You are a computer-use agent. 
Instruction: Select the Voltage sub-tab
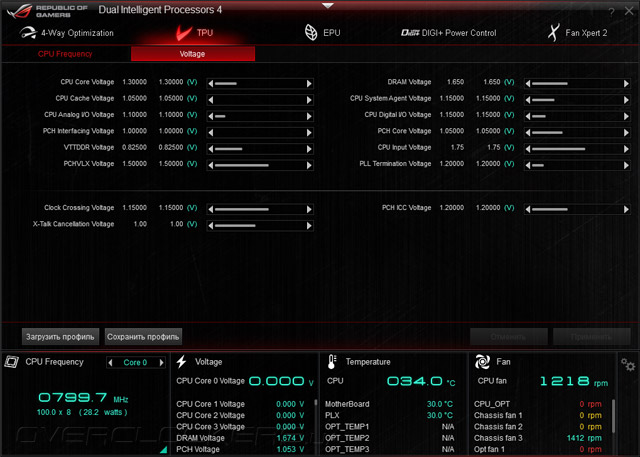coord(193,54)
